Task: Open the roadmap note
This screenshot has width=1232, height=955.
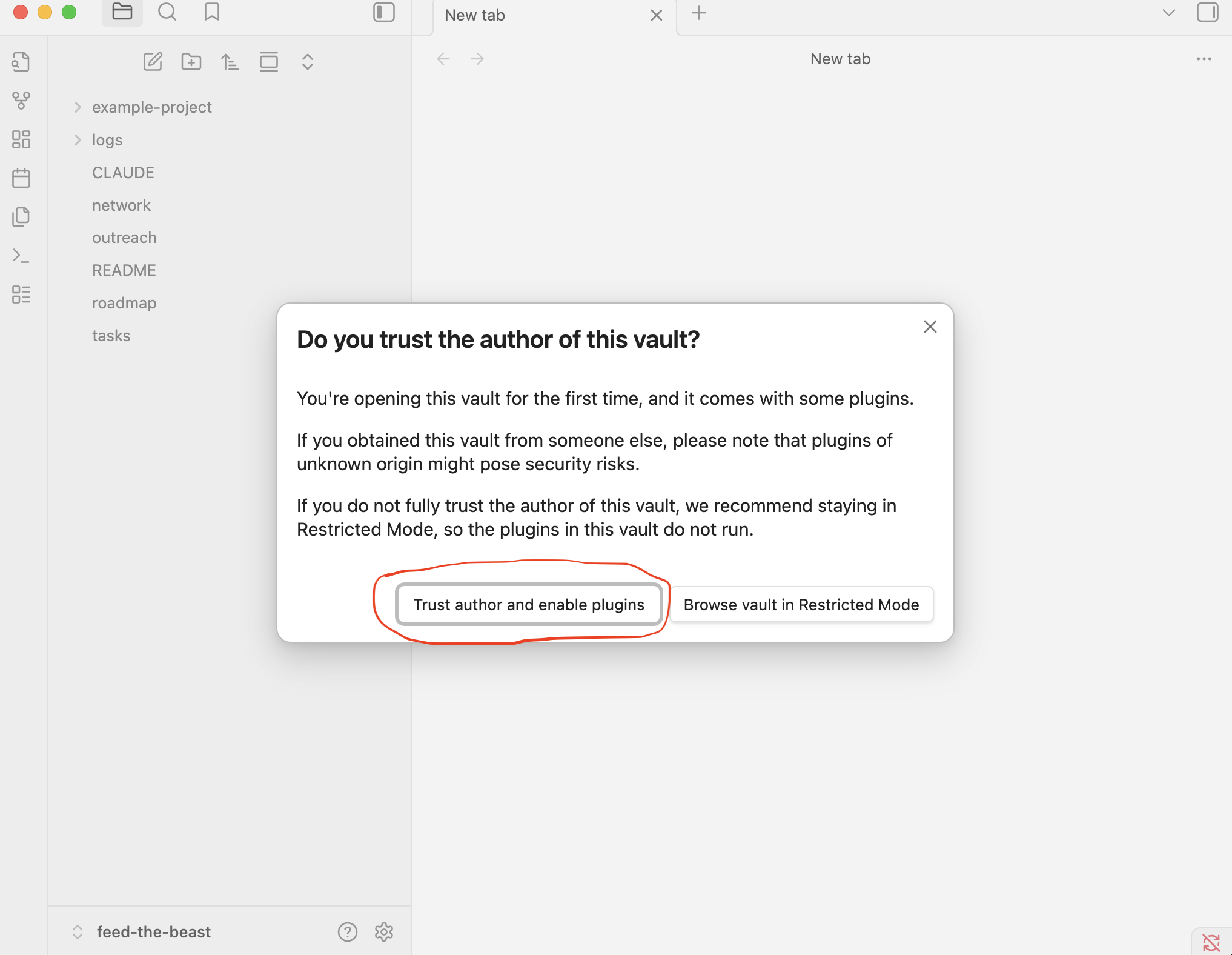Action: click(124, 303)
